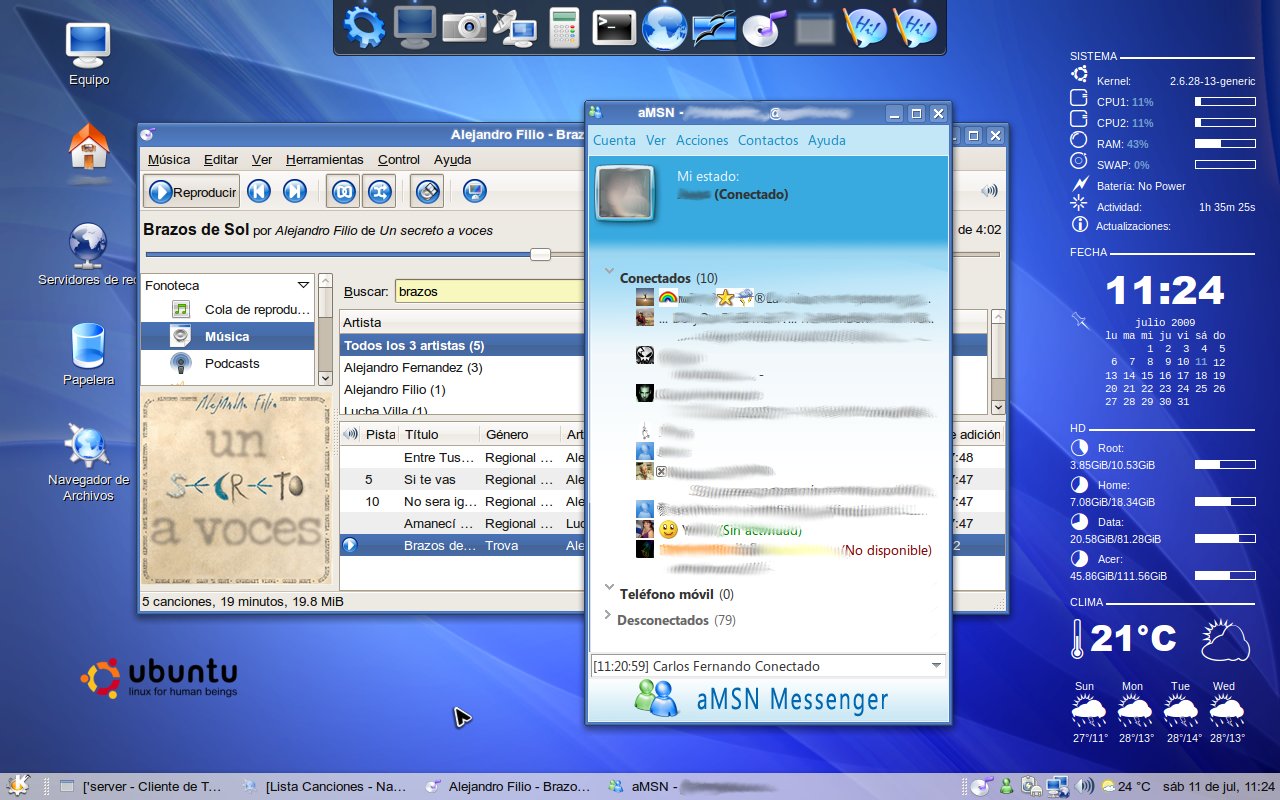Expand the Teléfono móvil group
Viewport: 1280px width, 800px height.
point(608,588)
